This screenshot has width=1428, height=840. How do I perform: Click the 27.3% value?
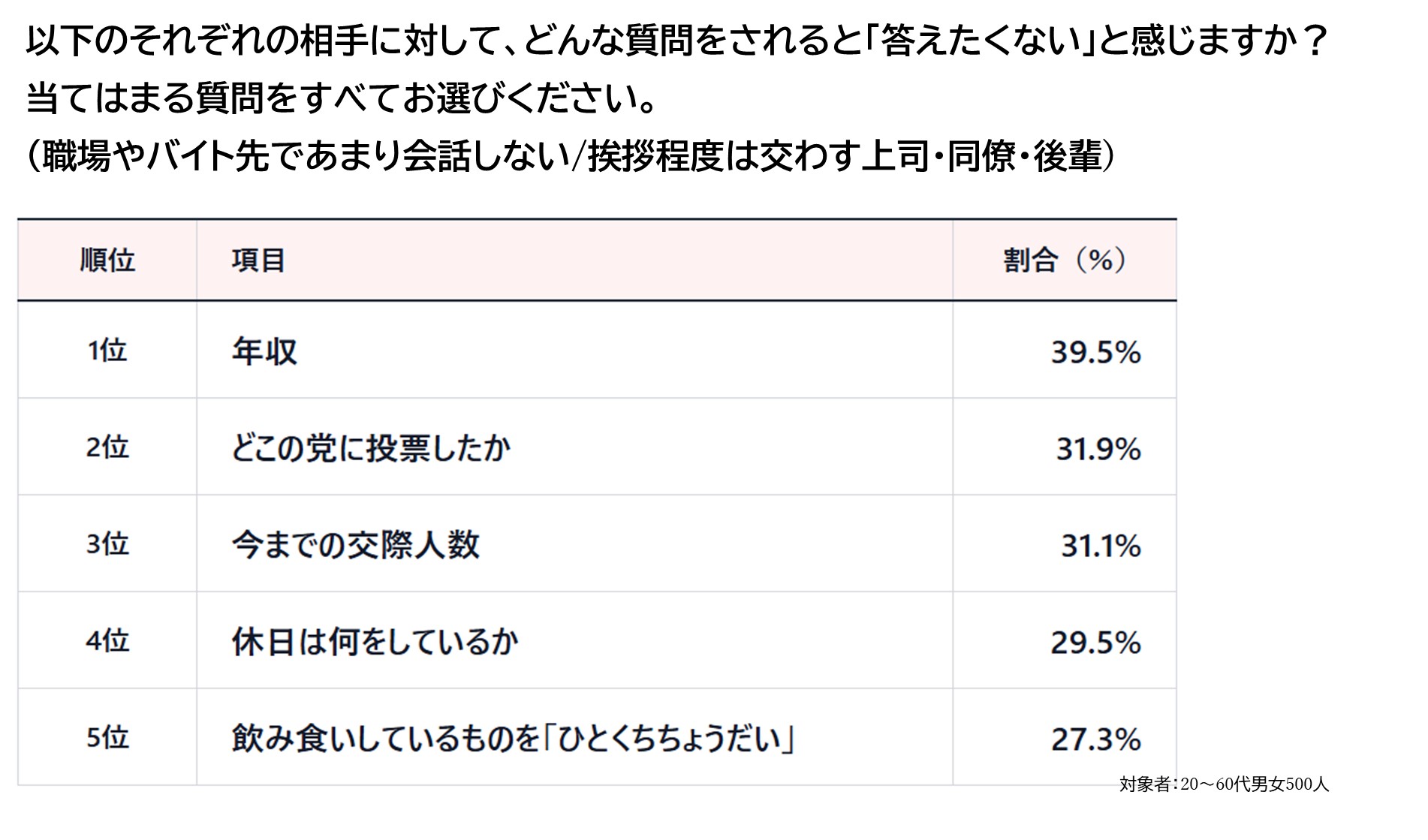1095,739
